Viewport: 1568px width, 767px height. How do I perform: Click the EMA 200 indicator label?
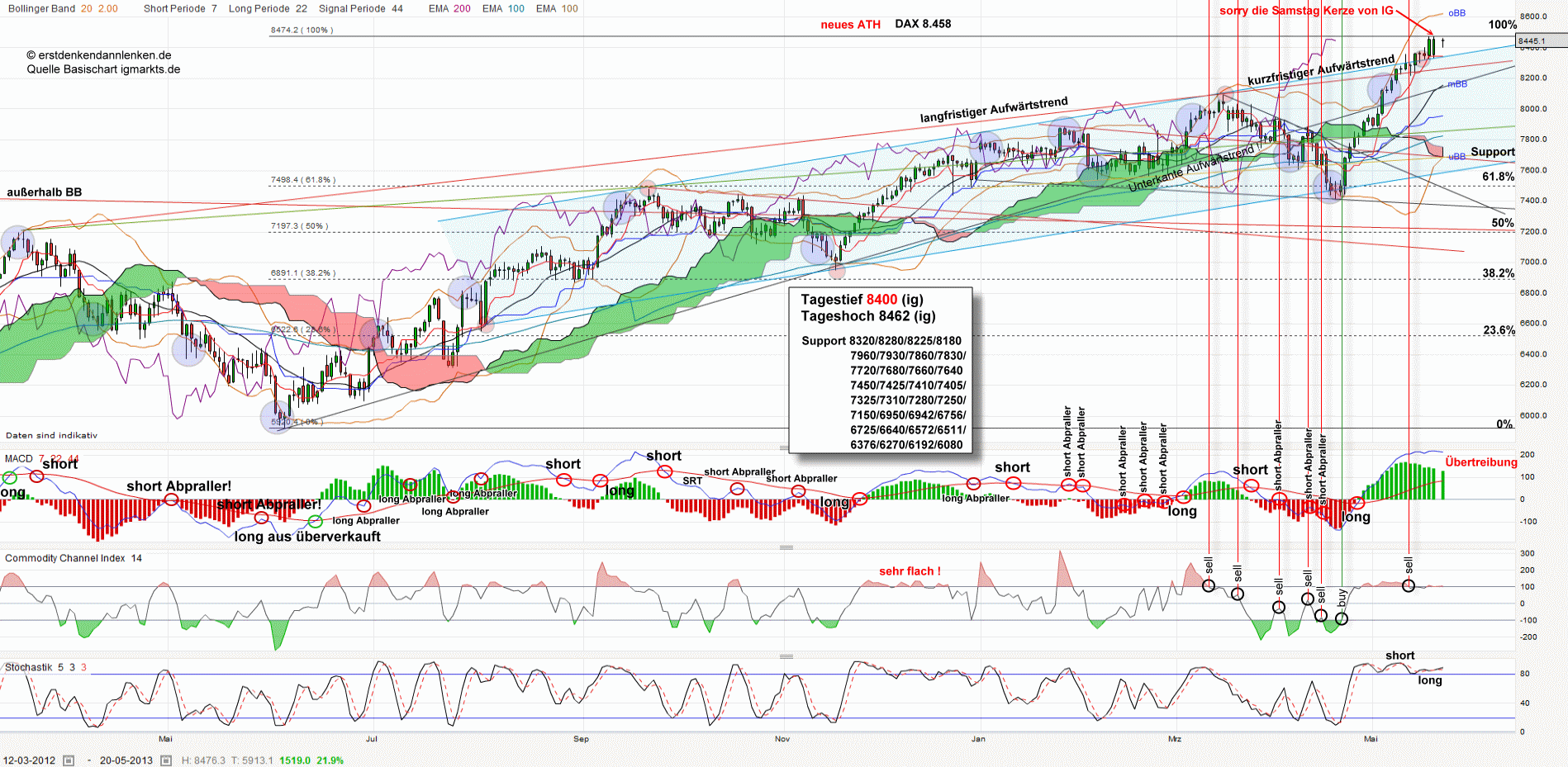pyautogui.click(x=449, y=8)
